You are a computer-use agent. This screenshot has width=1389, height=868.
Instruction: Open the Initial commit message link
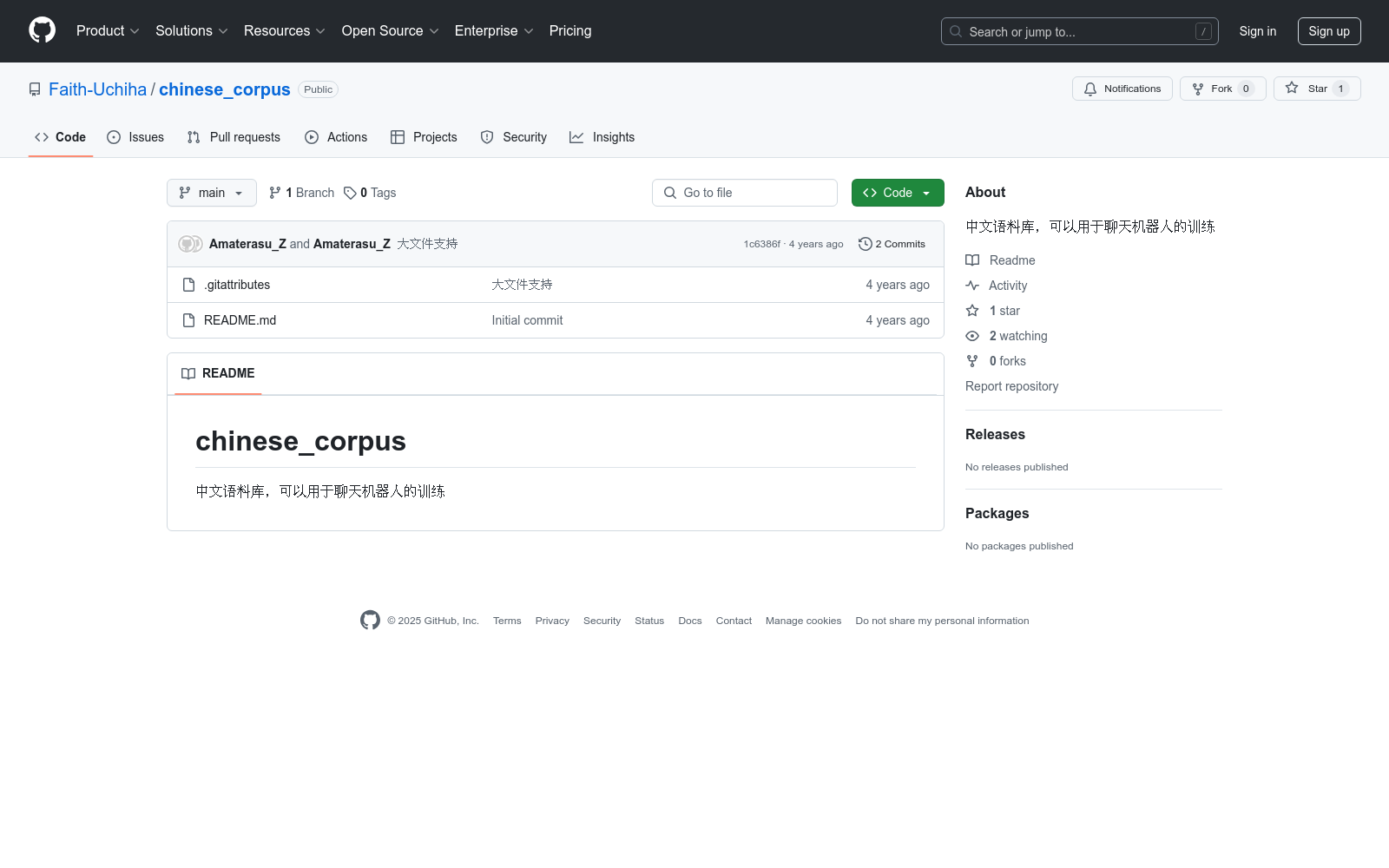pyautogui.click(x=527, y=320)
